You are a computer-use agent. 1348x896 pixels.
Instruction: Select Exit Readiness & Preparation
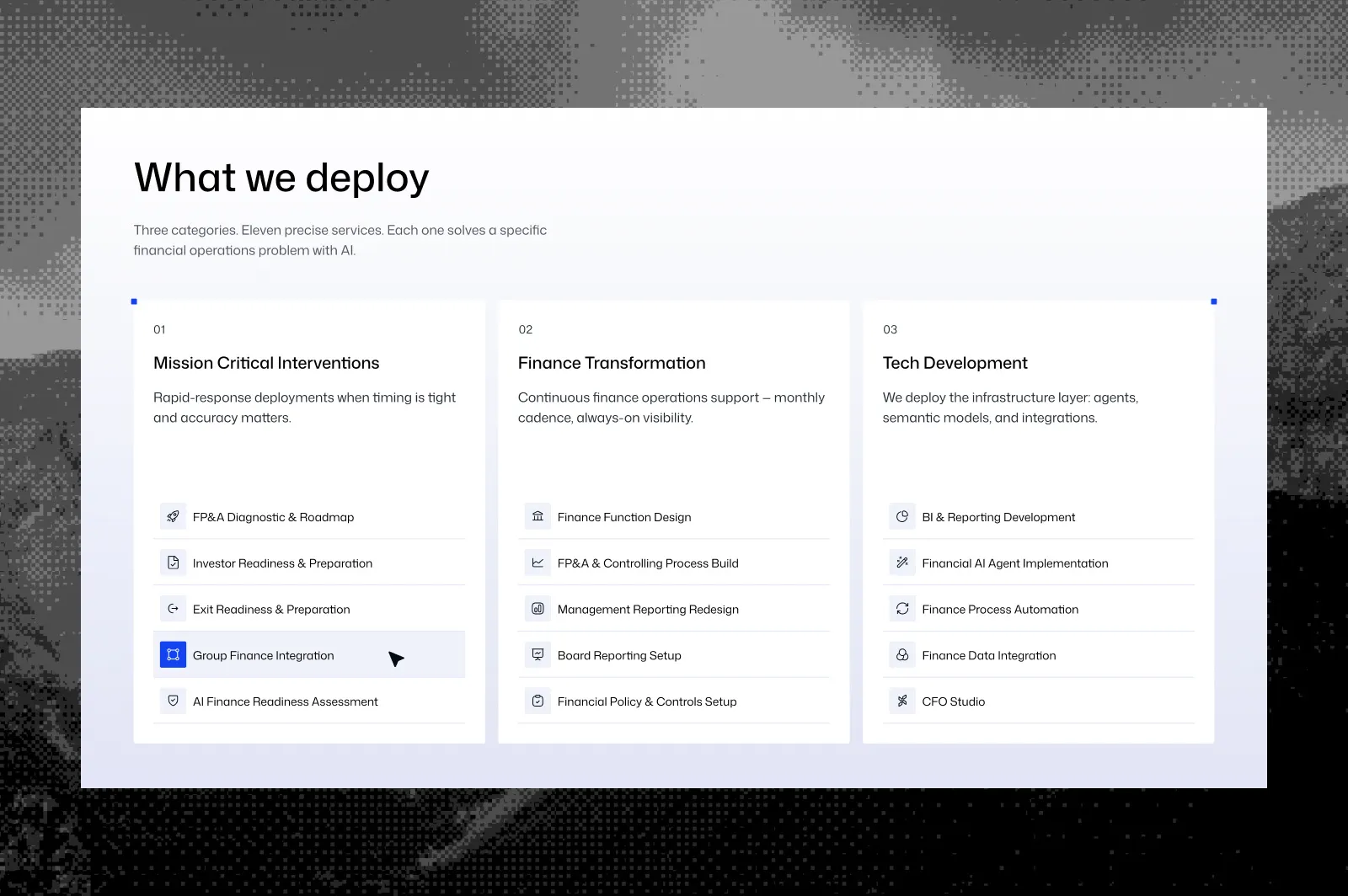(309, 609)
